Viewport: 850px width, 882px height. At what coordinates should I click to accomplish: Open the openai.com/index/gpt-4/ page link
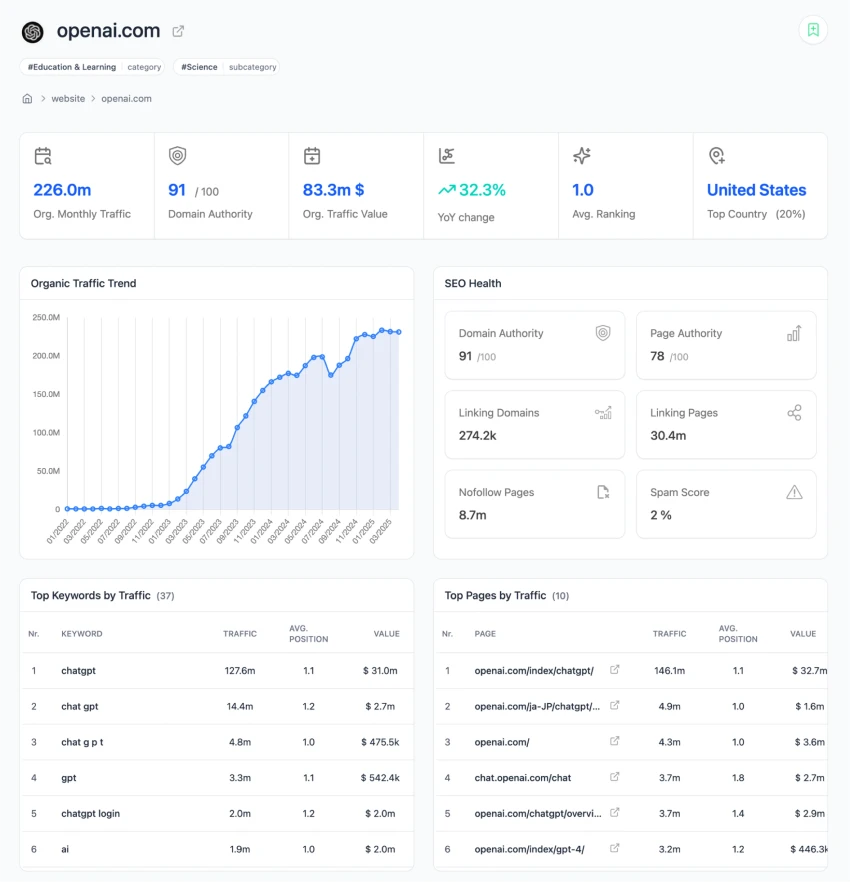529,849
